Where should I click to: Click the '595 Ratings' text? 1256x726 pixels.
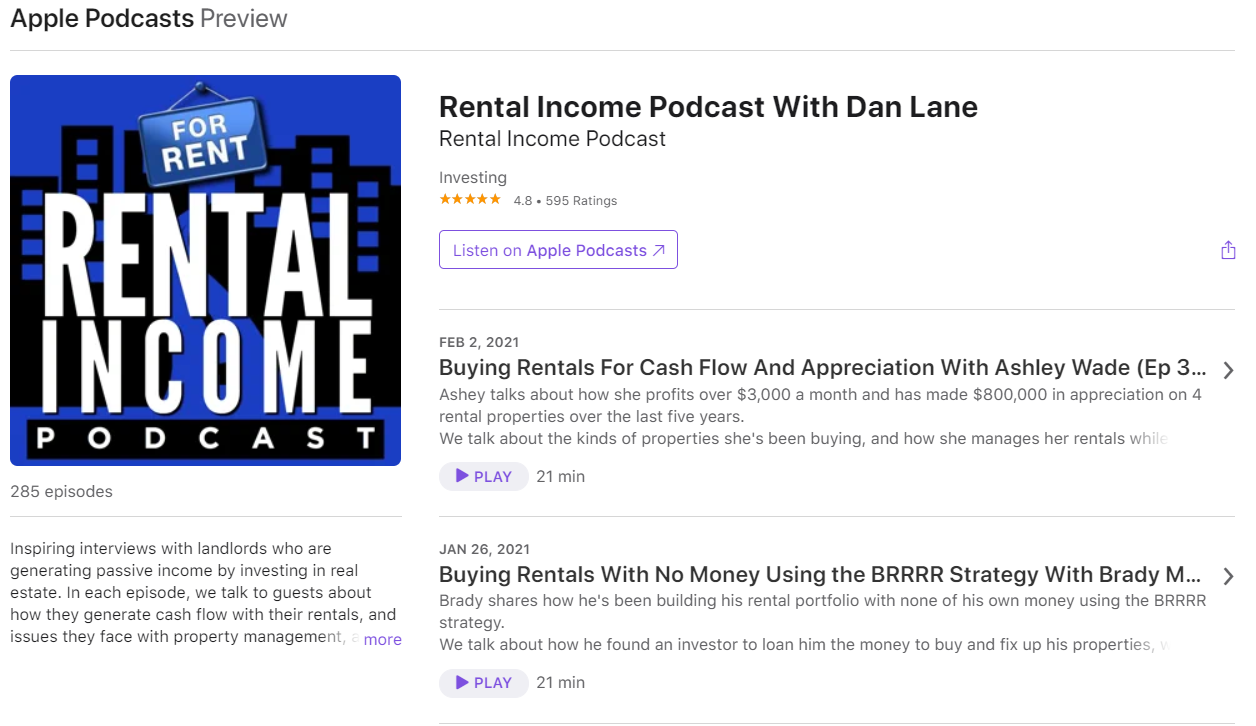coord(581,201)
